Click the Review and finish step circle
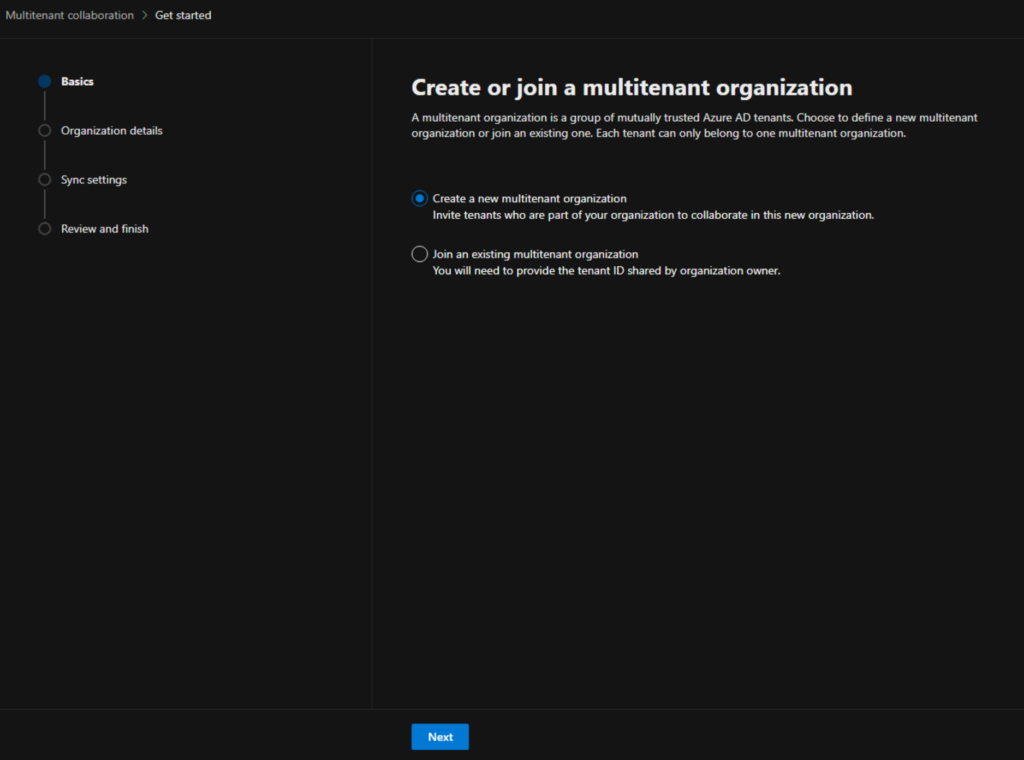1024x760 pixels. point(44,229)
